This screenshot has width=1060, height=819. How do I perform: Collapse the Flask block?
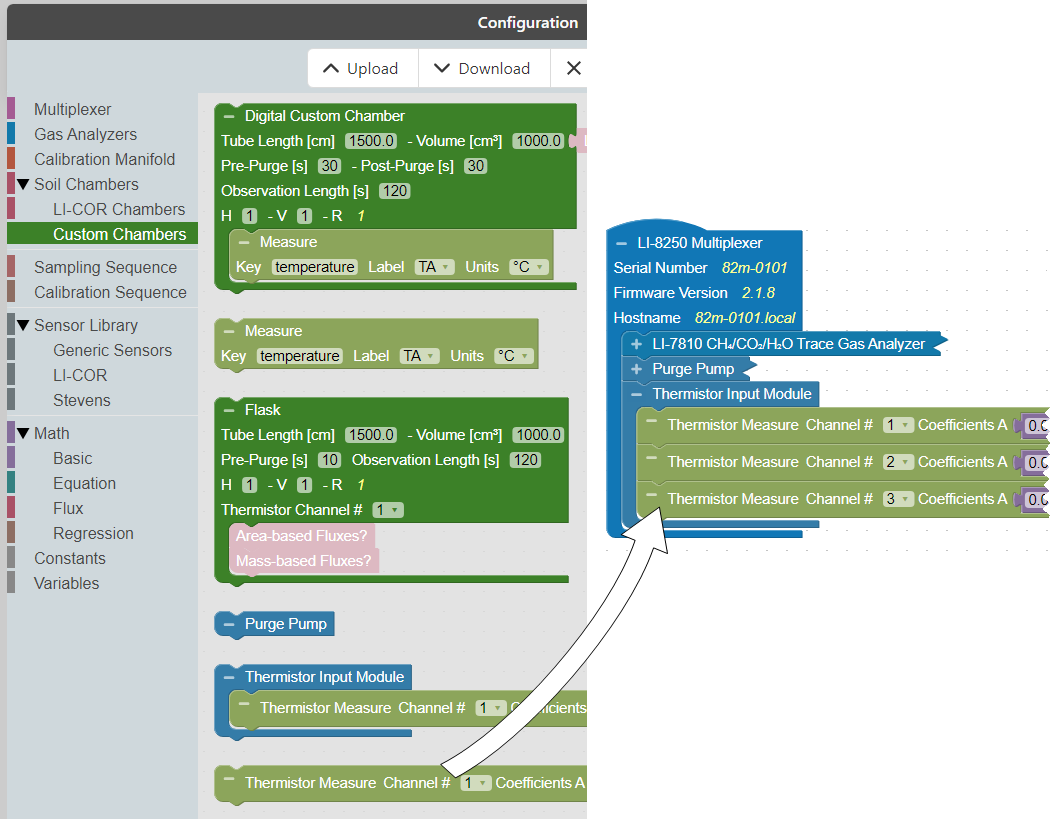[x=229, y=410]
